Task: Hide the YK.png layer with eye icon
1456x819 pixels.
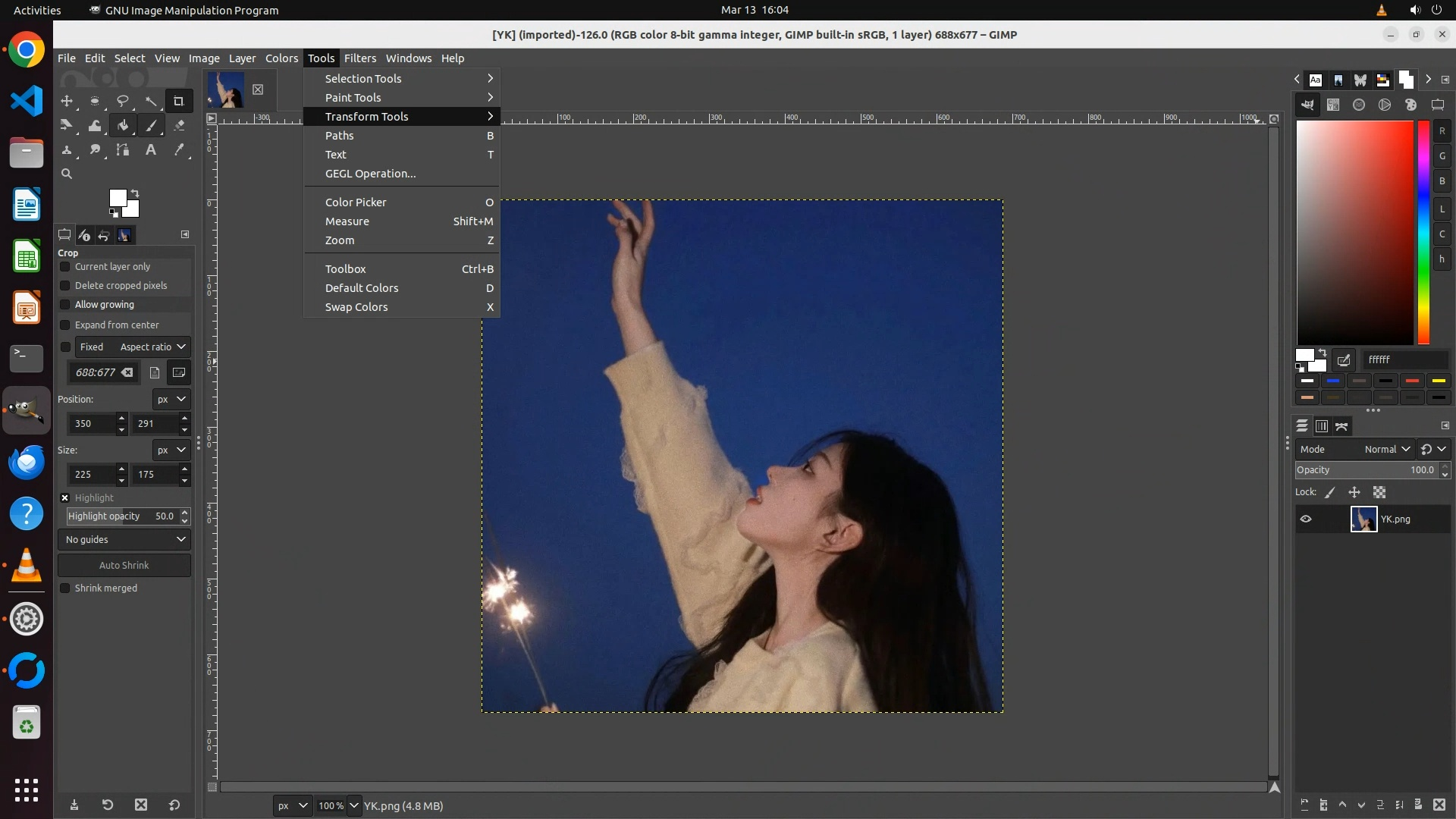Action: coord(1306,519)
